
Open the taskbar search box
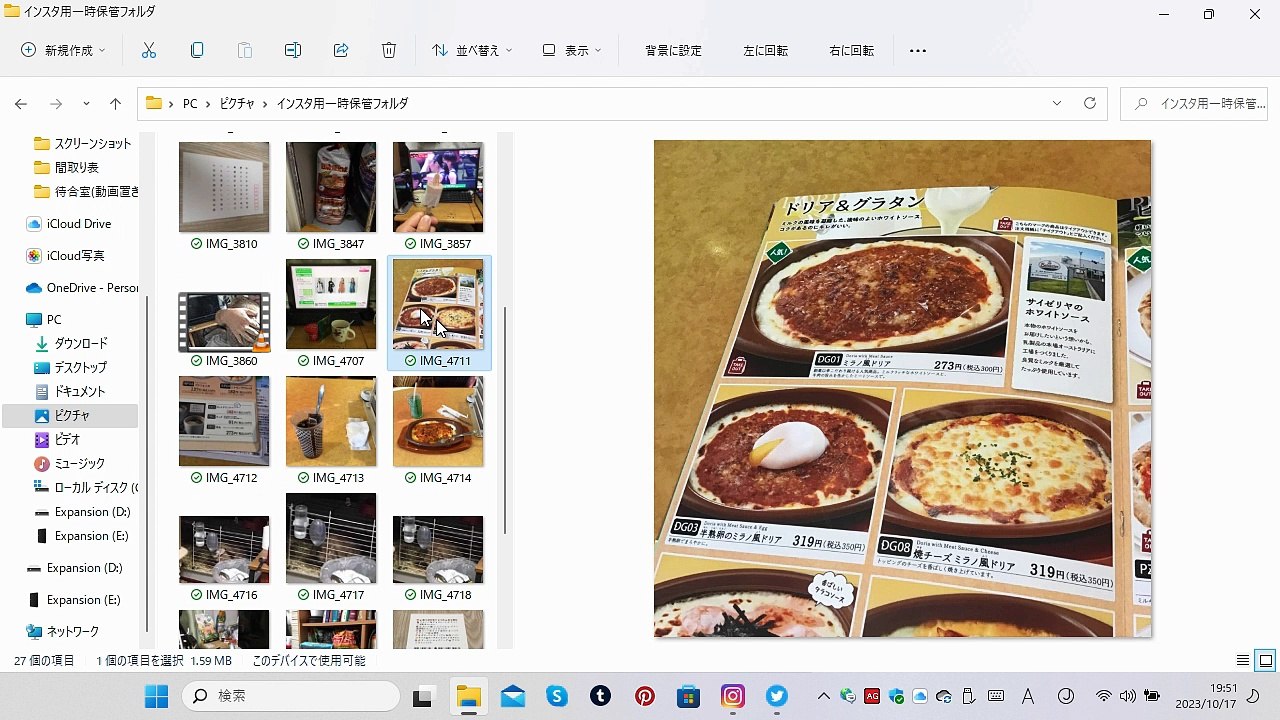pyautogui.click(x=293, y=696)
